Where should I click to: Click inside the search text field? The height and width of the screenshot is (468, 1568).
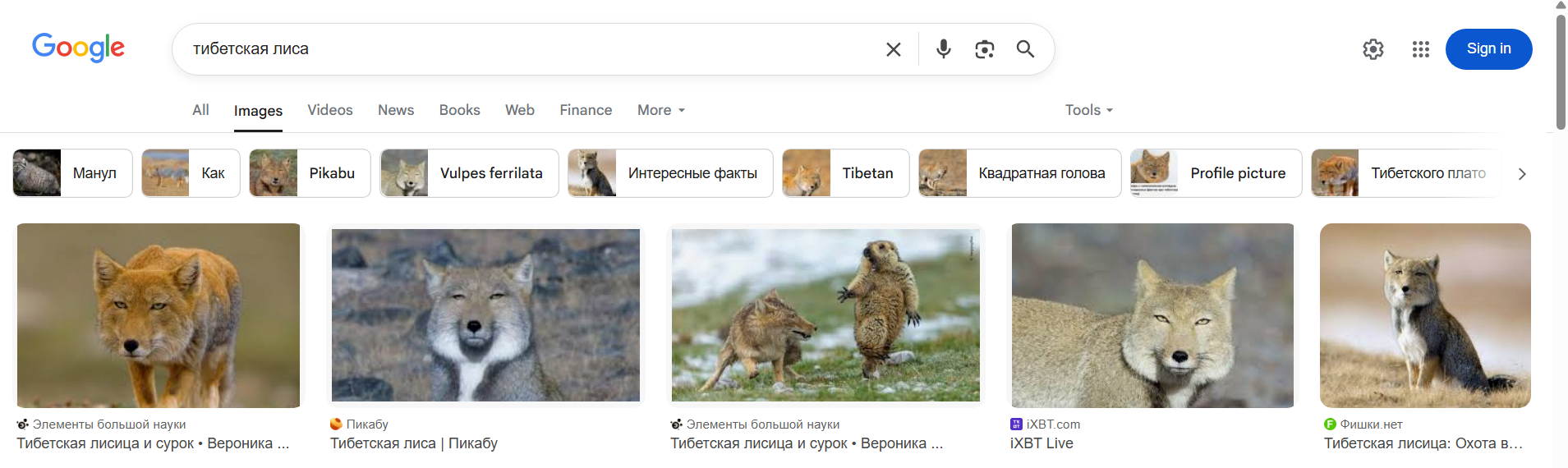[526, 49]
